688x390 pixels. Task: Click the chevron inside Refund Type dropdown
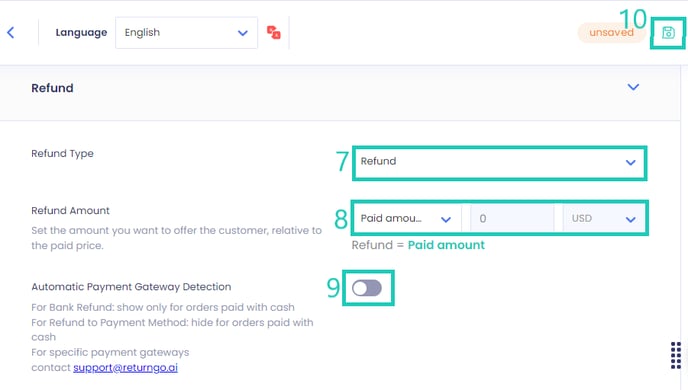[x=631, y=162]
